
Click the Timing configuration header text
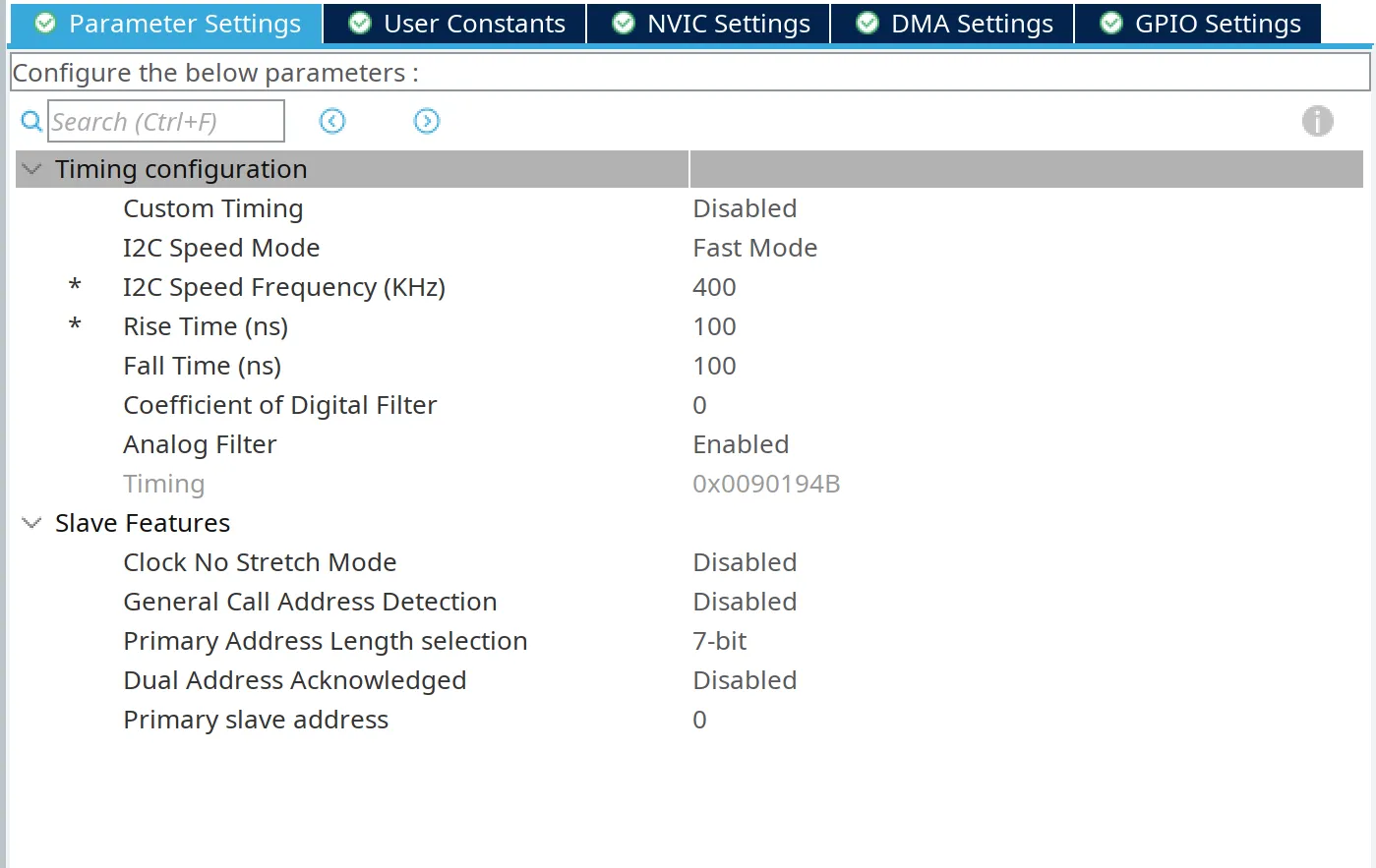pyautogui.click(x=181, y=169)
